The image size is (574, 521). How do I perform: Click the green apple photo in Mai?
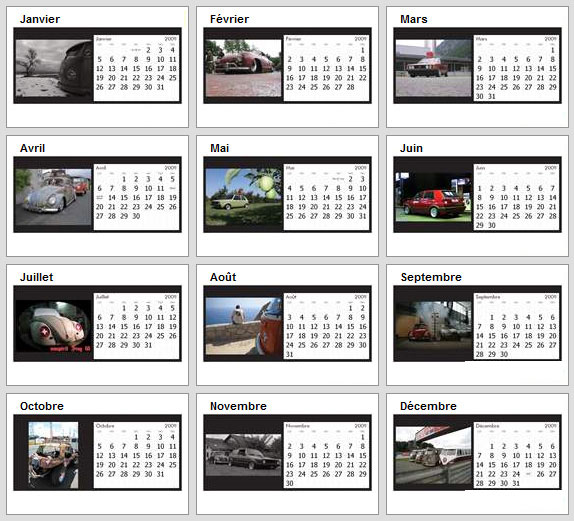tap(243, 197)
